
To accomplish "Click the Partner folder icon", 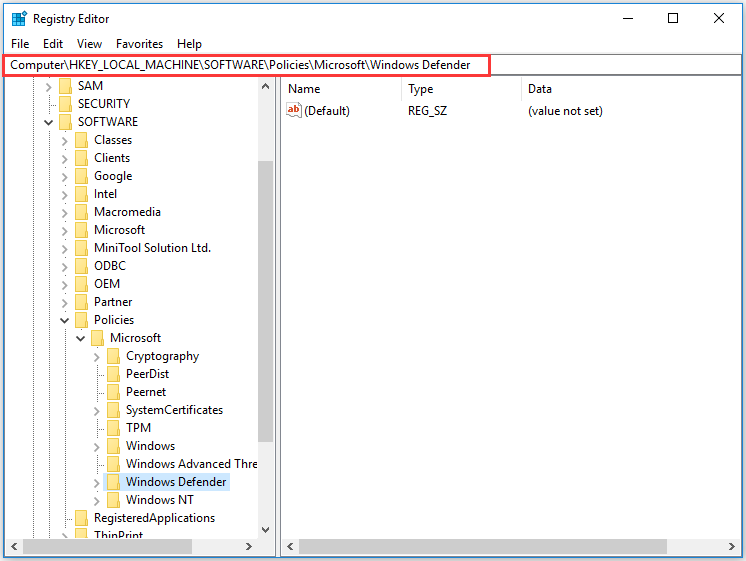I will [81, 302].
